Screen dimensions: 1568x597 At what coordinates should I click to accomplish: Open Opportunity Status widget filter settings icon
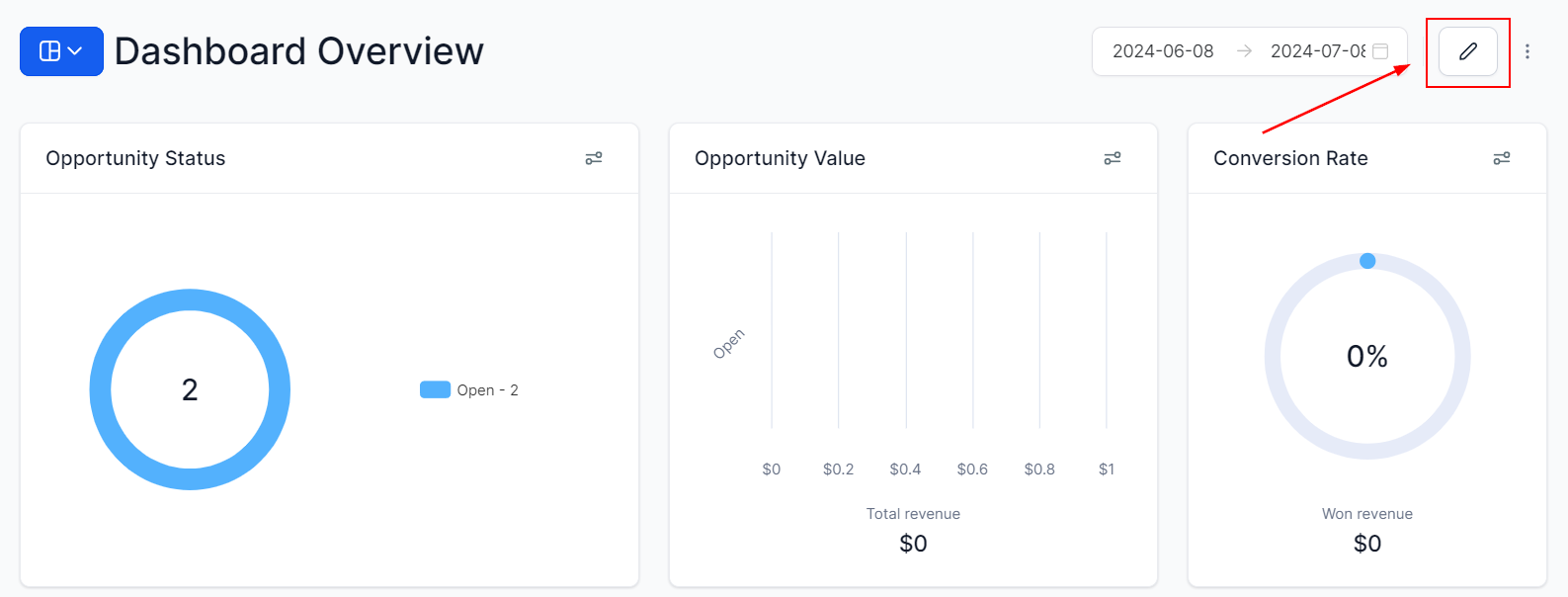pyautogui.click(x=594, y=158)
